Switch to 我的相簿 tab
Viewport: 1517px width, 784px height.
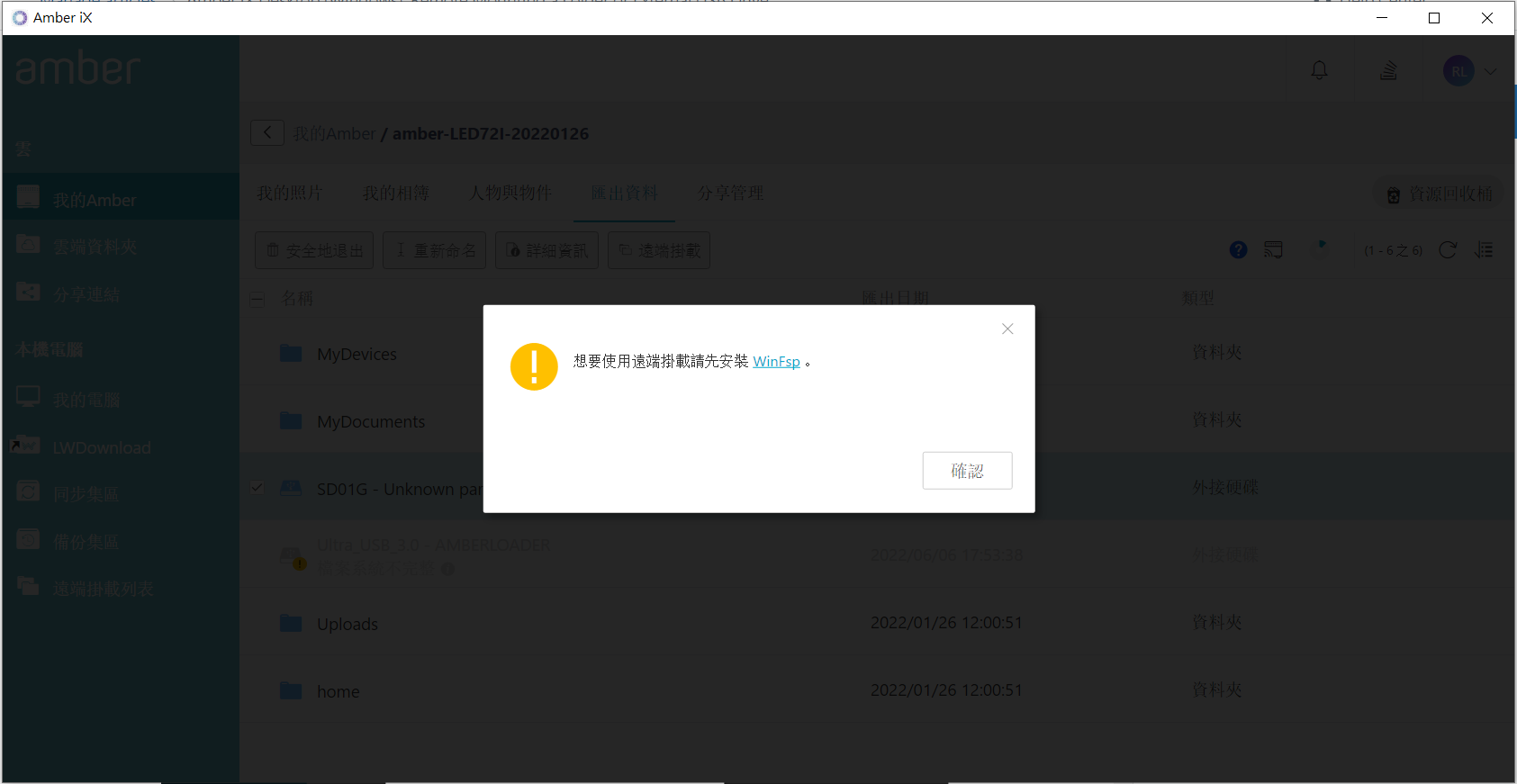395,193
